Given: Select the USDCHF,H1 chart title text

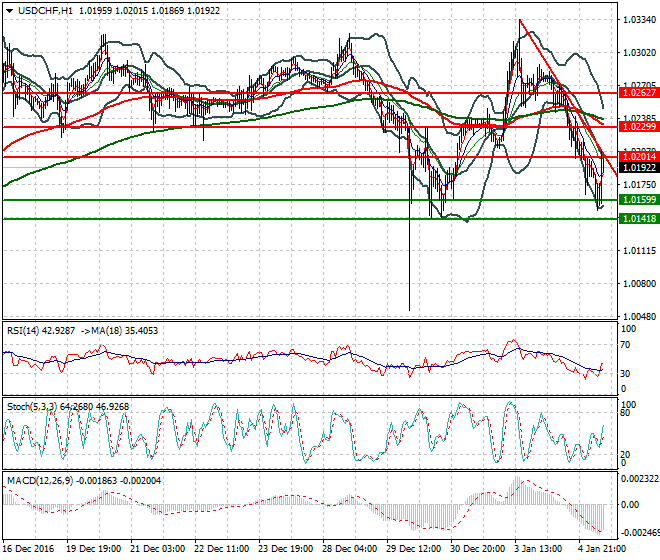Looking at the screenshot, I should tap(45, 11).
